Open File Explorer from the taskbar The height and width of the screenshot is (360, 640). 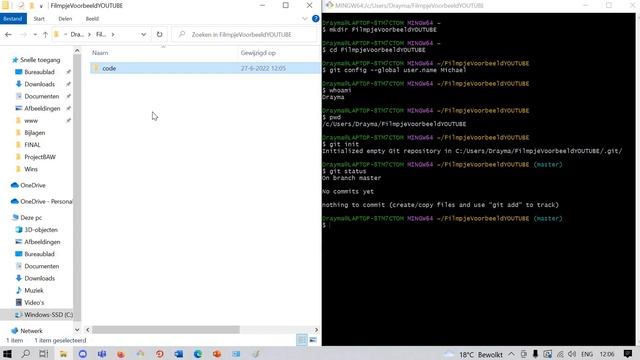pos(63,354)
